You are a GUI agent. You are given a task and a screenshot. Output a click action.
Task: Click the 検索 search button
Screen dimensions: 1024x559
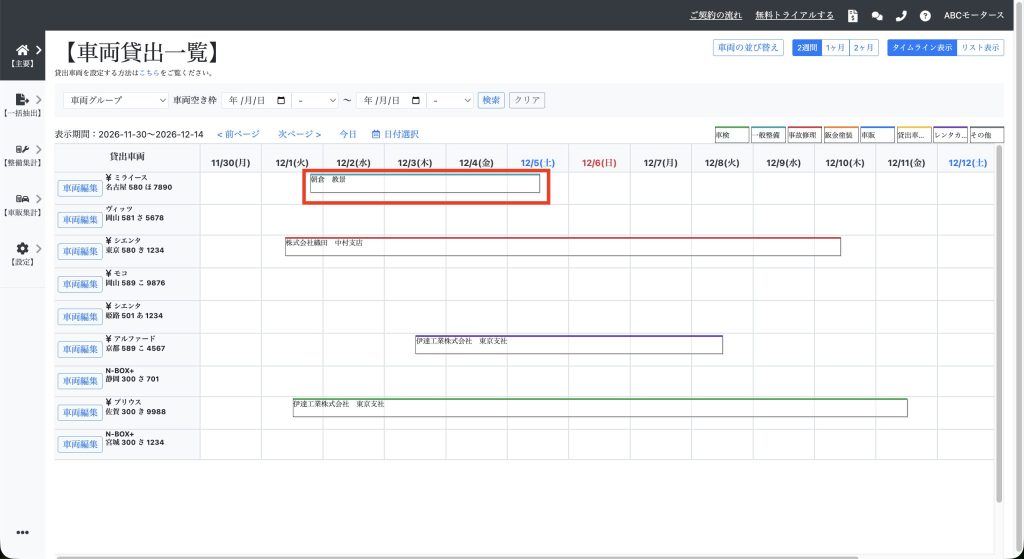click(x=491, y=101)
